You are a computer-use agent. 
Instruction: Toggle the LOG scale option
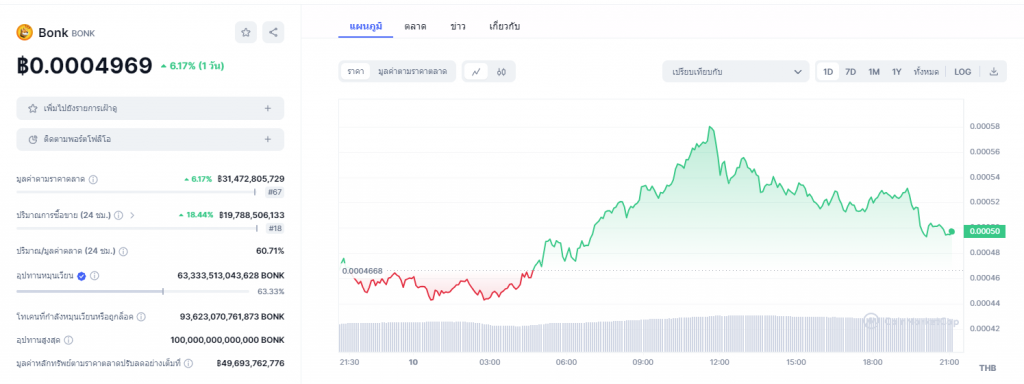tap(963, 72)
